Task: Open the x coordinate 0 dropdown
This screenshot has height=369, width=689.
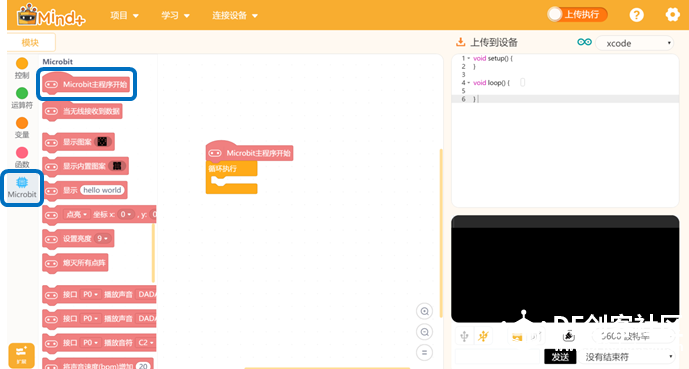Action: coord(126,214)
